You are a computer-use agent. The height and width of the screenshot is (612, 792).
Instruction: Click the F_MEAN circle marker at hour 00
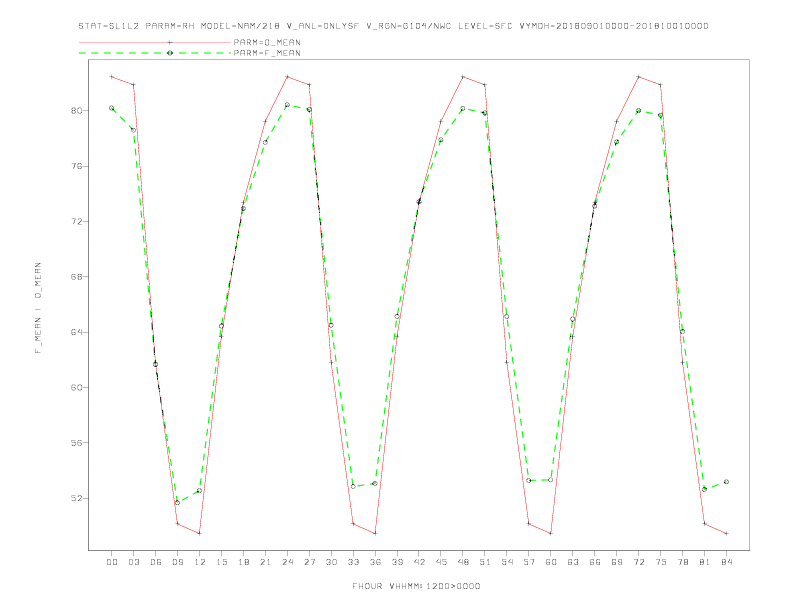pyautogui.click(x=112, y=108)
